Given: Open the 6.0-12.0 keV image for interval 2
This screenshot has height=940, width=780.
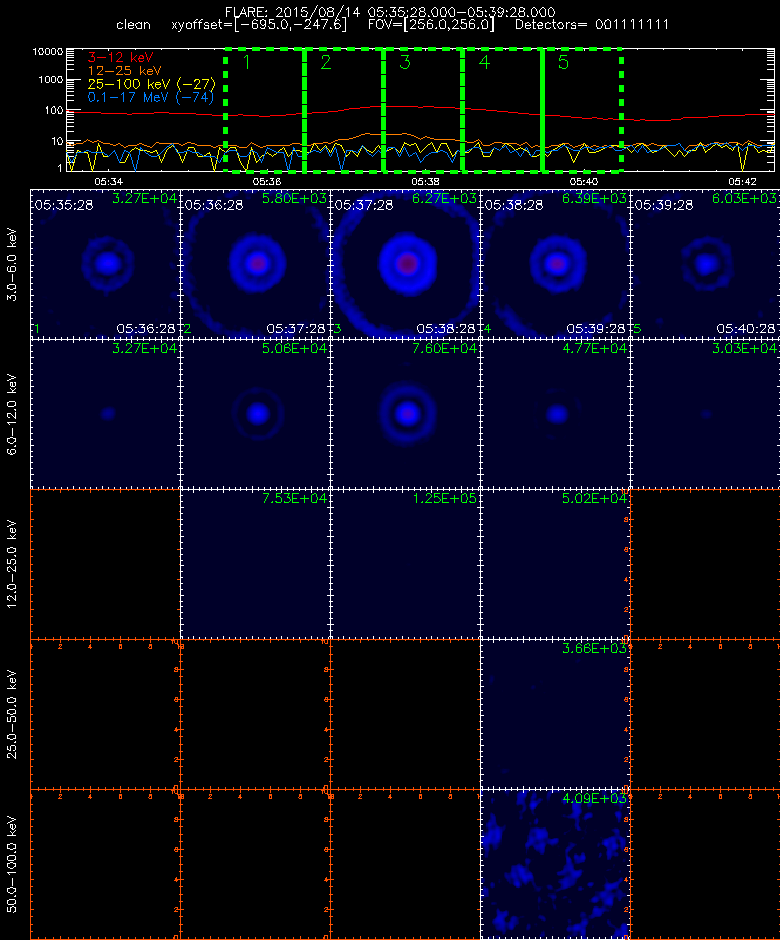Looking at the screenshot, I should 255,414.
